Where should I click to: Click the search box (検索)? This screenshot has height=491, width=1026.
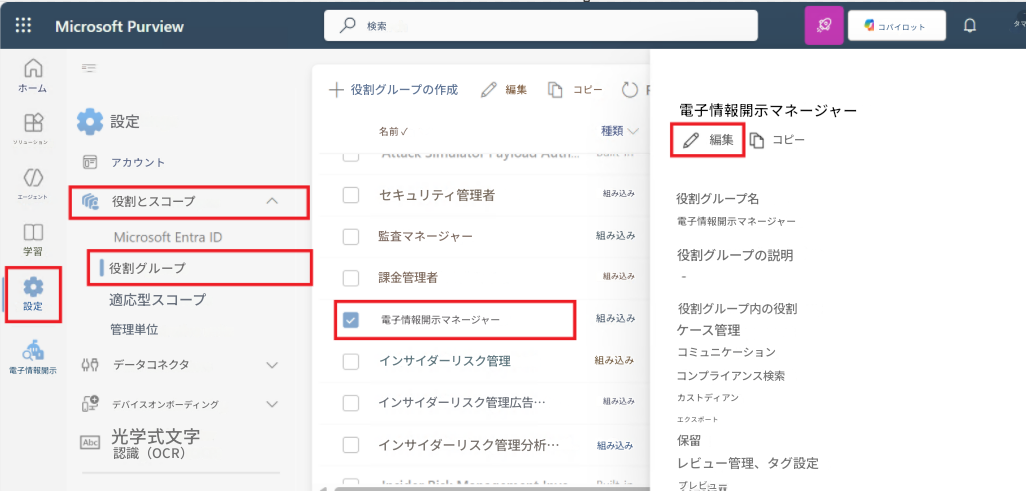point(540,26)
